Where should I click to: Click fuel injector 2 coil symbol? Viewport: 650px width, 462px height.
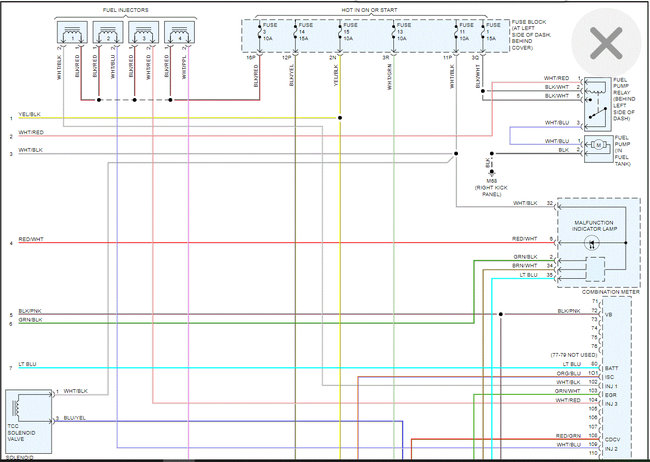(x=108, y=32)
